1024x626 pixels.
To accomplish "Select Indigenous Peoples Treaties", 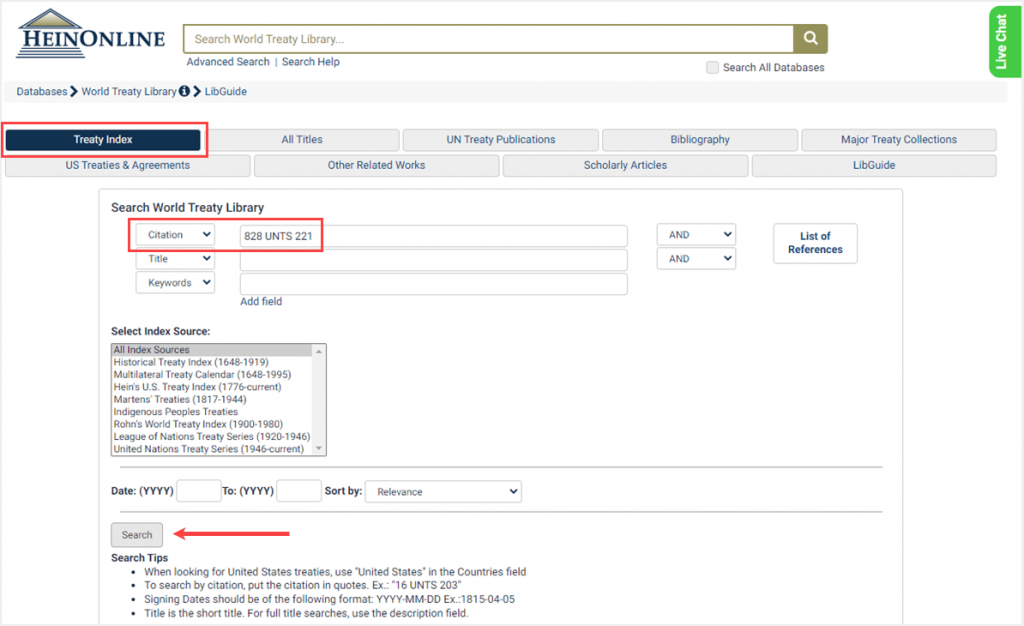I will [x=212, y=412].
